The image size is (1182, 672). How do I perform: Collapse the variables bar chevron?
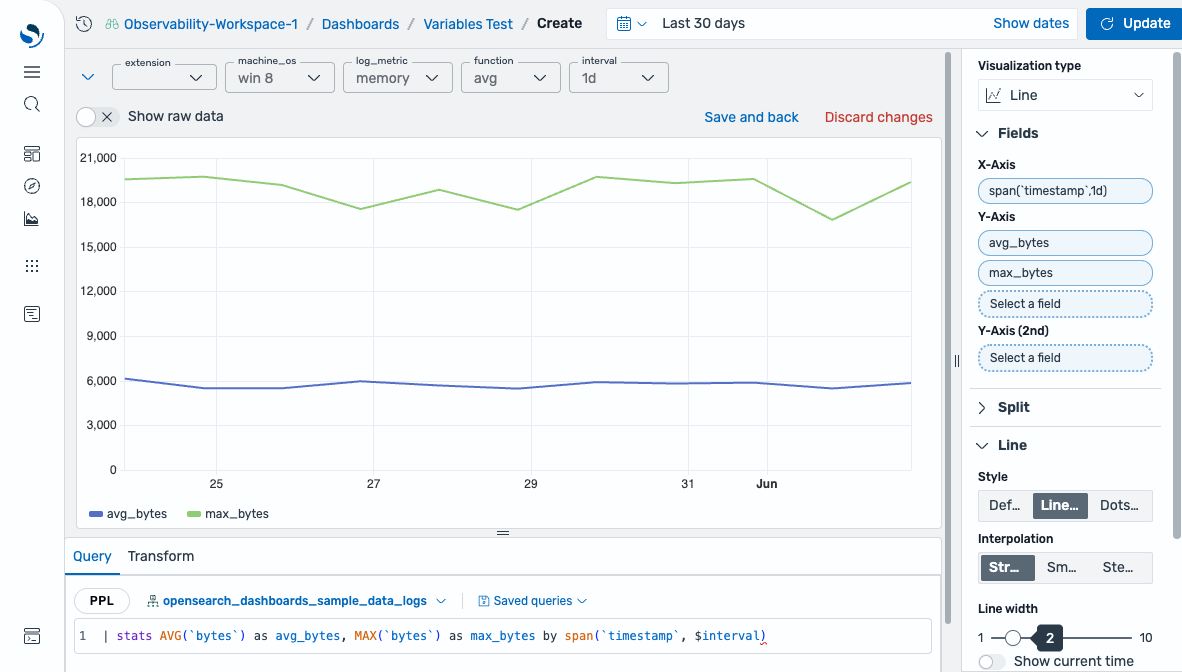(x=88, y=77)
